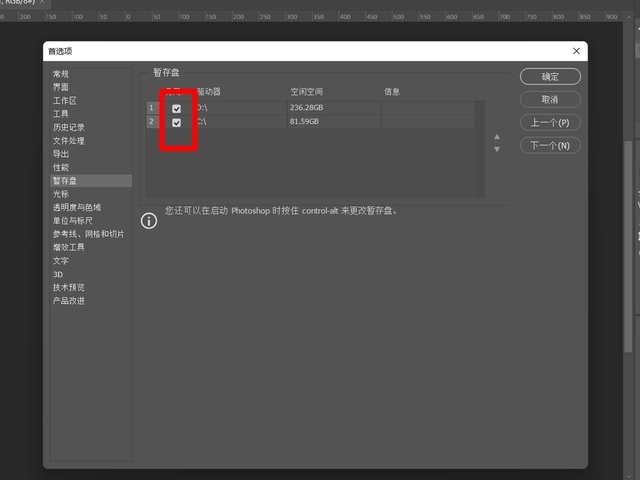Switch to the 界面 category
Image resolution: width=640 pixels, height=480 pixels.
click(61, 87)
